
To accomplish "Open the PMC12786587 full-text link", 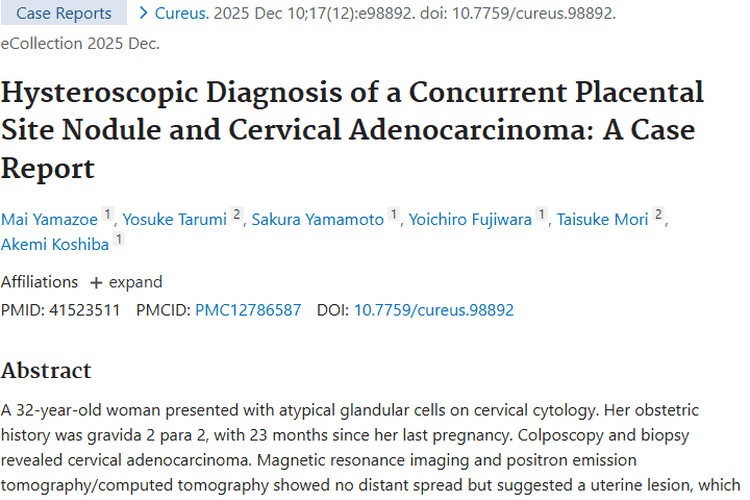I will 248,310.
